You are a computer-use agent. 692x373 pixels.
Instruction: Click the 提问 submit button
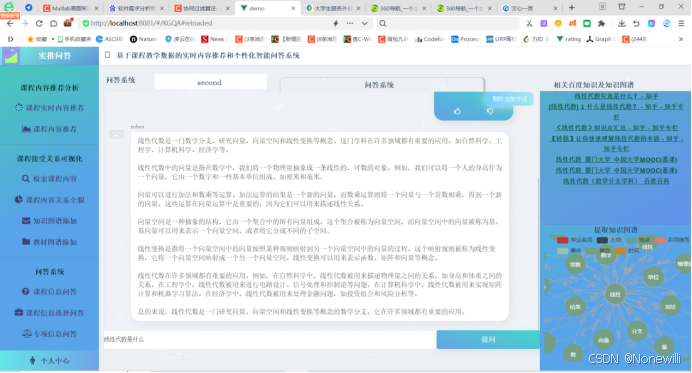click(488, 339)
